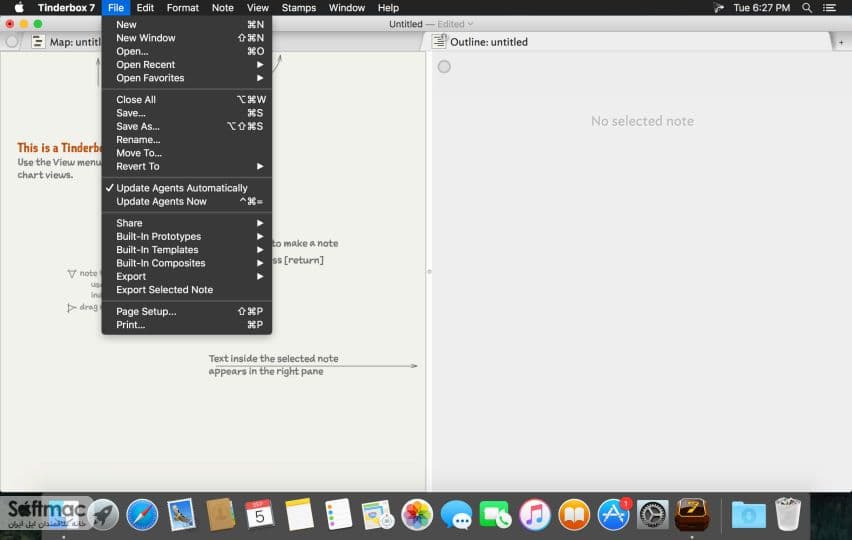852x540 pixels.
Task: Open Notification Center icon in menu bar
Action: (x=829, y=8)
